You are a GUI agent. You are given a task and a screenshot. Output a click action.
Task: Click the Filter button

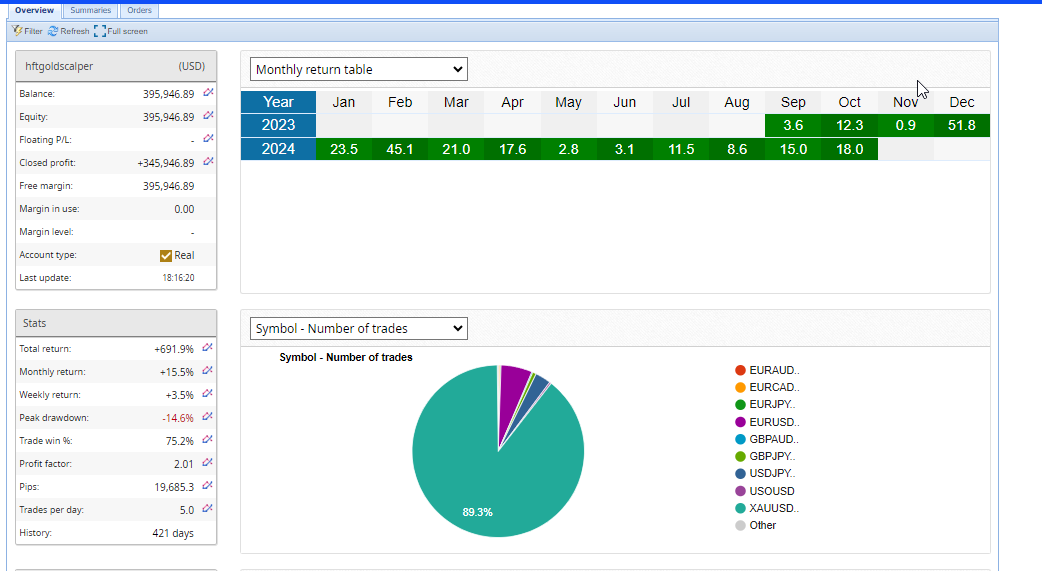tap(27, 31)
